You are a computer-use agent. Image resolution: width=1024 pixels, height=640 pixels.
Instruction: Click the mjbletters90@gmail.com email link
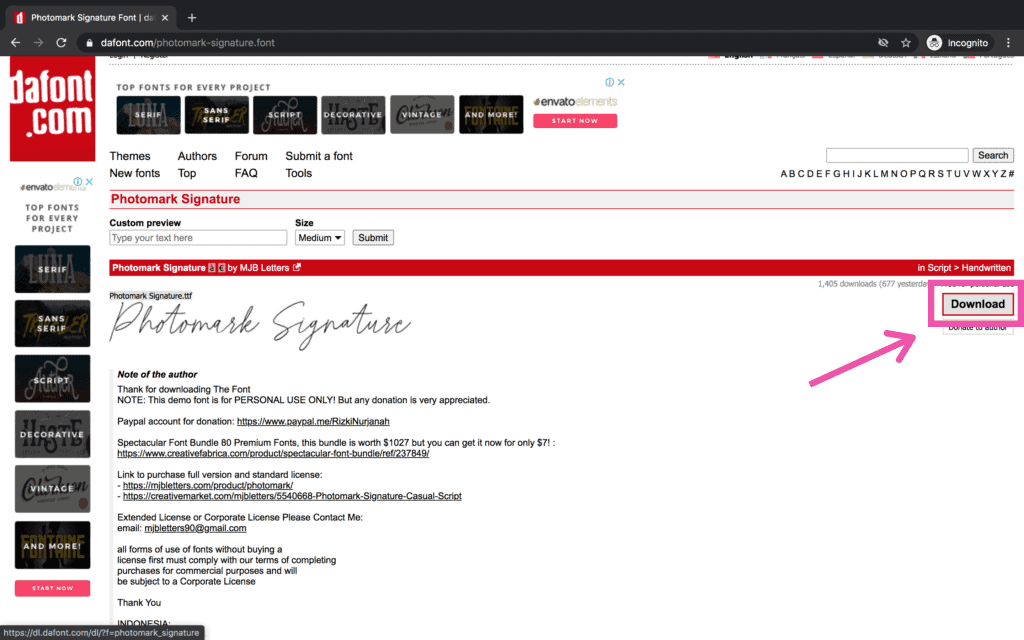pyautogui.click(x=195, y=528)
